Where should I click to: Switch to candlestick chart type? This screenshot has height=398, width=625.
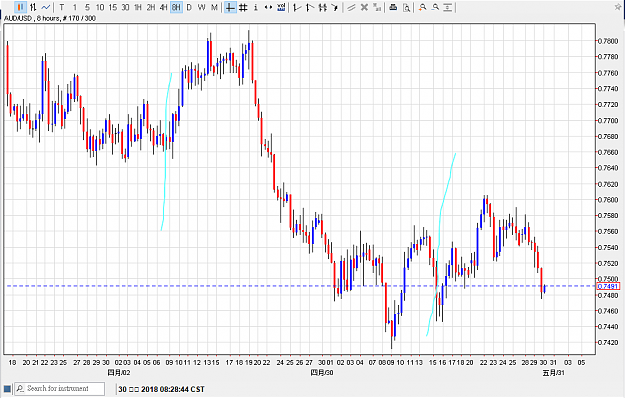click(x=20, y=7)
